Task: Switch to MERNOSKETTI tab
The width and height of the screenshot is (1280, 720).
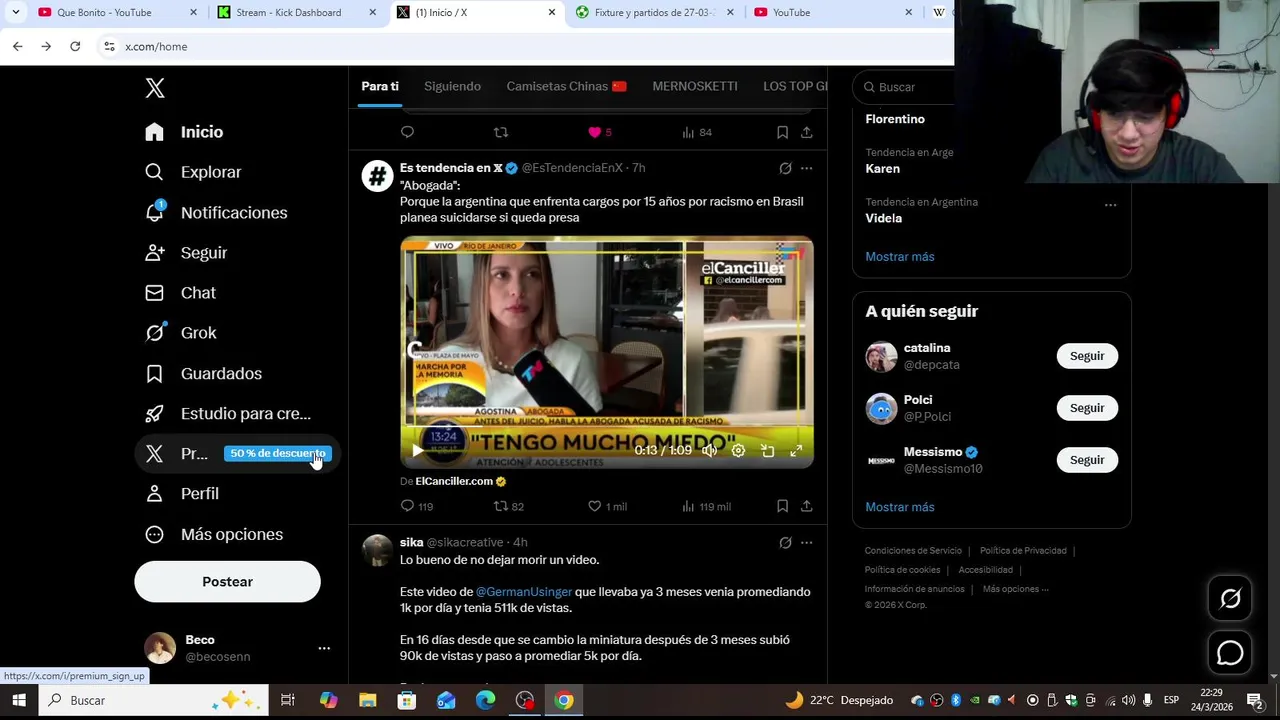Action: point(695,86)
